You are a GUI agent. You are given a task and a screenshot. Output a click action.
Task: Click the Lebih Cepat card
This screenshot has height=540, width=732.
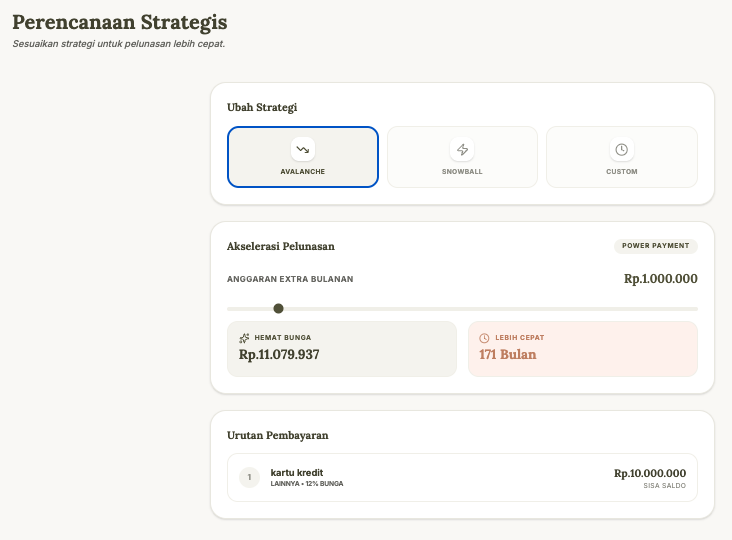click(x=583, y=349)
